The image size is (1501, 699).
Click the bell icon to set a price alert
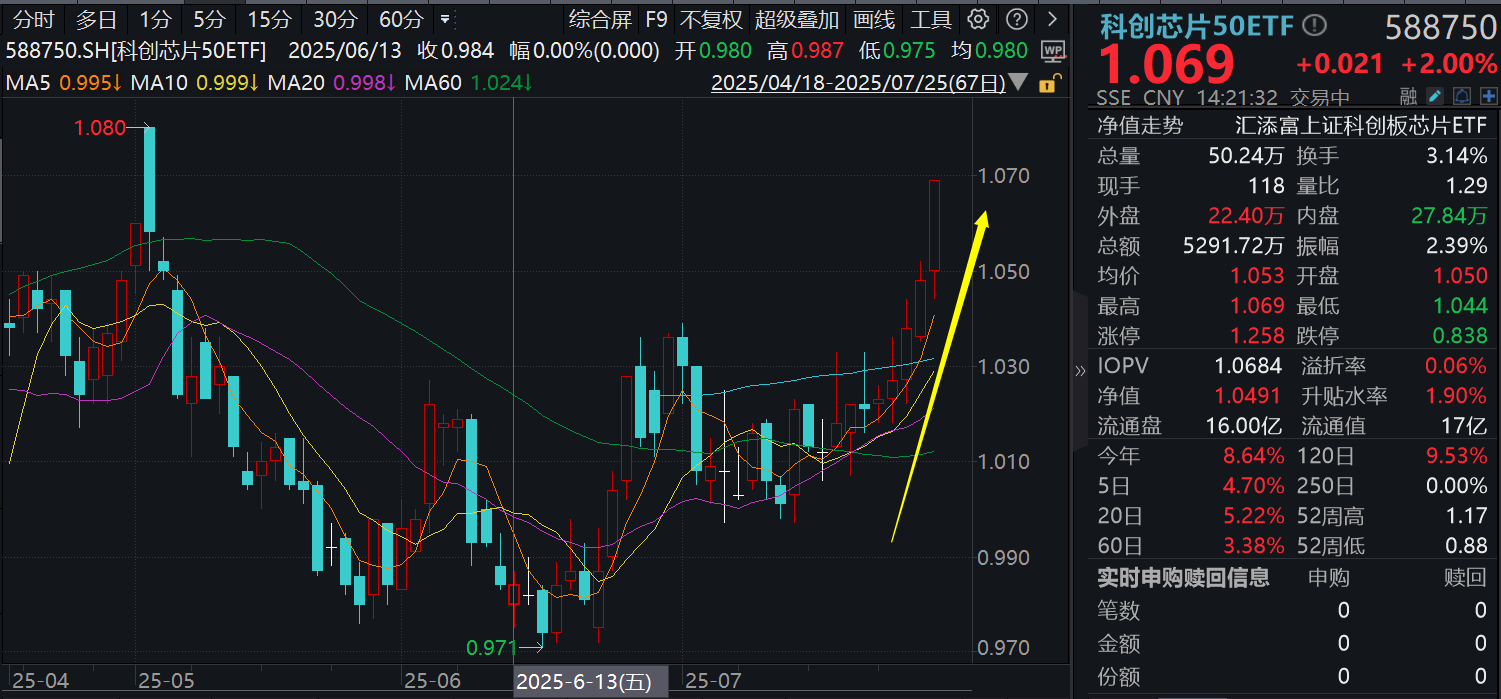(x=1462, y=95)
